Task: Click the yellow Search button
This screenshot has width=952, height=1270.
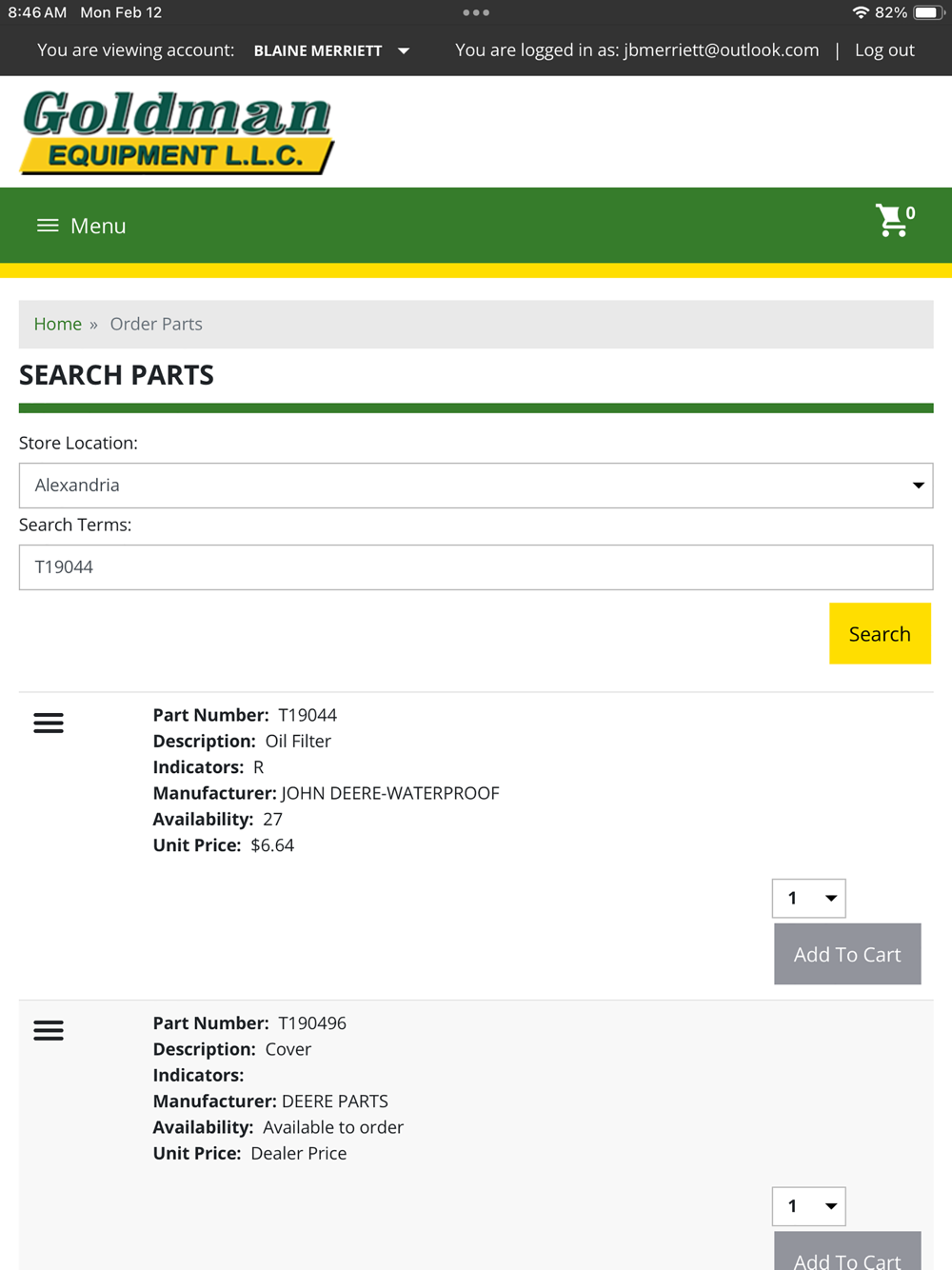Action: pos(880,633)
